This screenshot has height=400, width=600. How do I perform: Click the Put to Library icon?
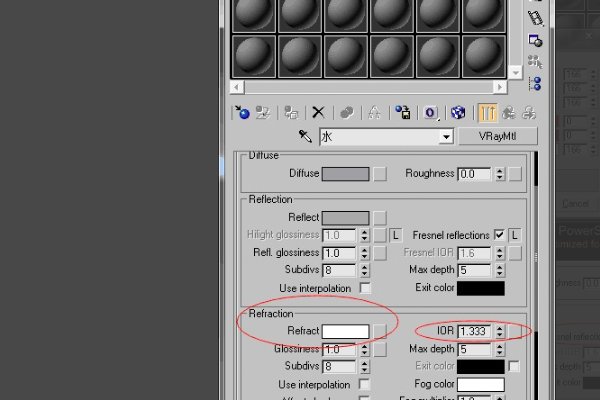point(403,113)
